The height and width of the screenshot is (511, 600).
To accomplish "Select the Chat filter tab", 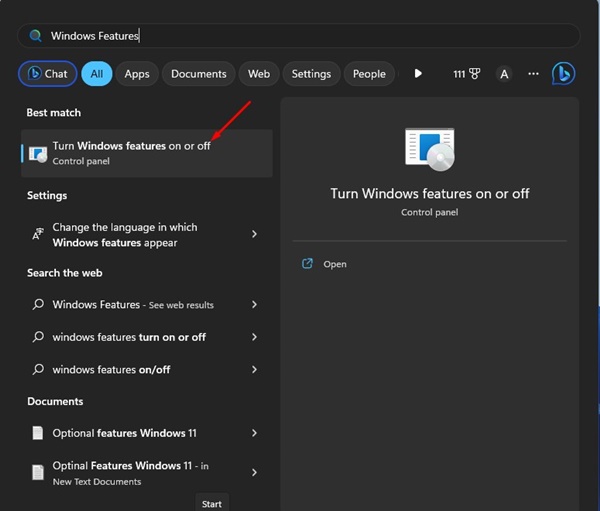I will (x=47, y=74).
